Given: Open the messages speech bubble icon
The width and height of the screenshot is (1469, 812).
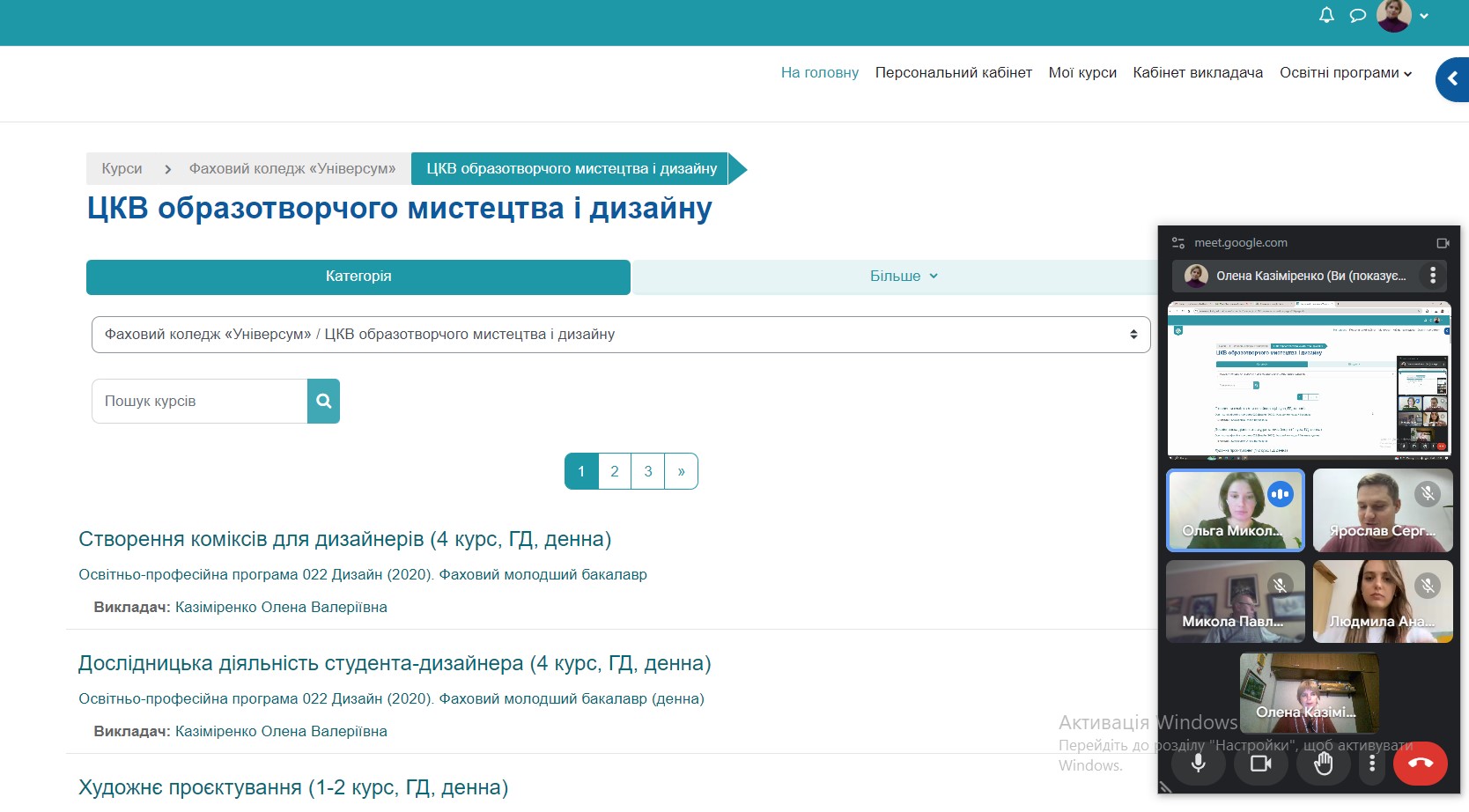Looking at the screenshot, I should pos(1357,15).
